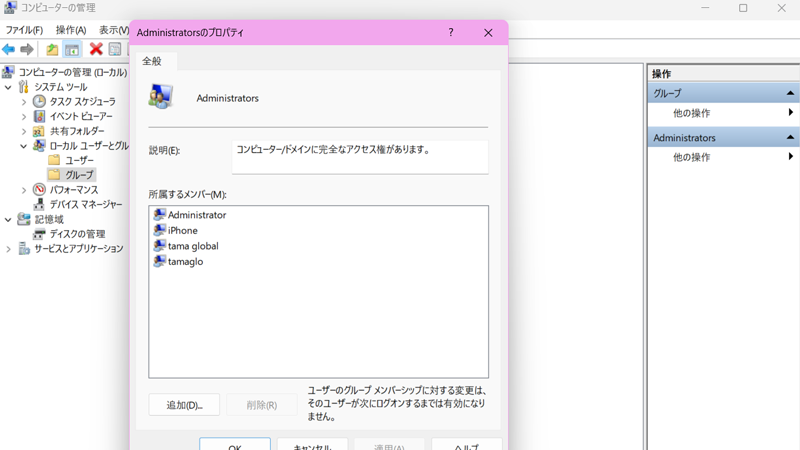Click the デバイス マネージャー icon
The width and height of the screenshot is (800, 450).
coord(39,205)
